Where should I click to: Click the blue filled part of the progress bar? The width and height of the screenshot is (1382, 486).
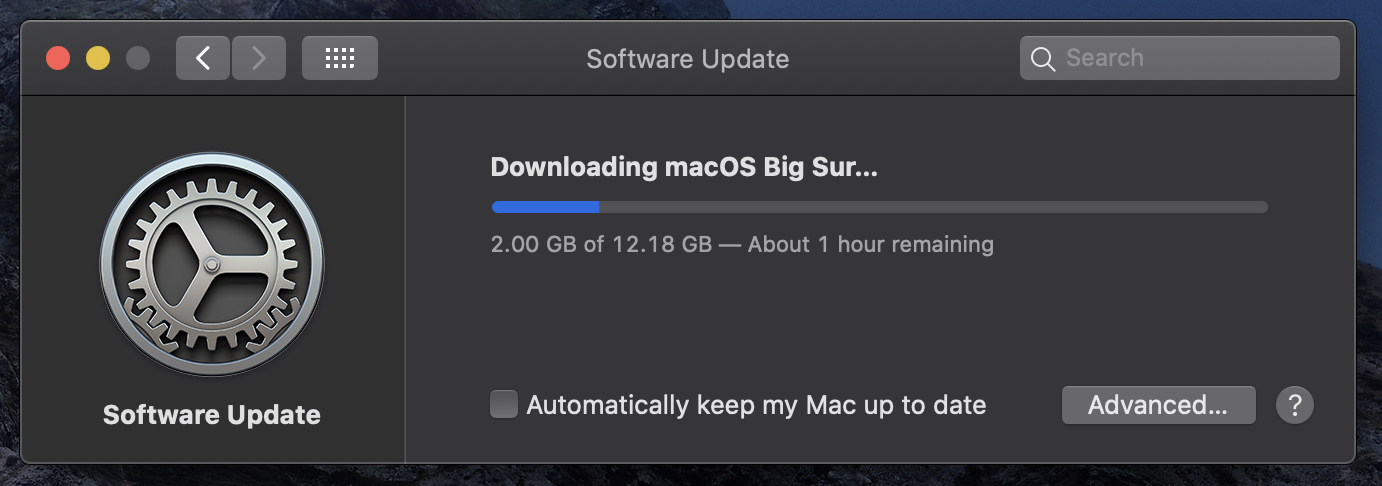point(545,207)
